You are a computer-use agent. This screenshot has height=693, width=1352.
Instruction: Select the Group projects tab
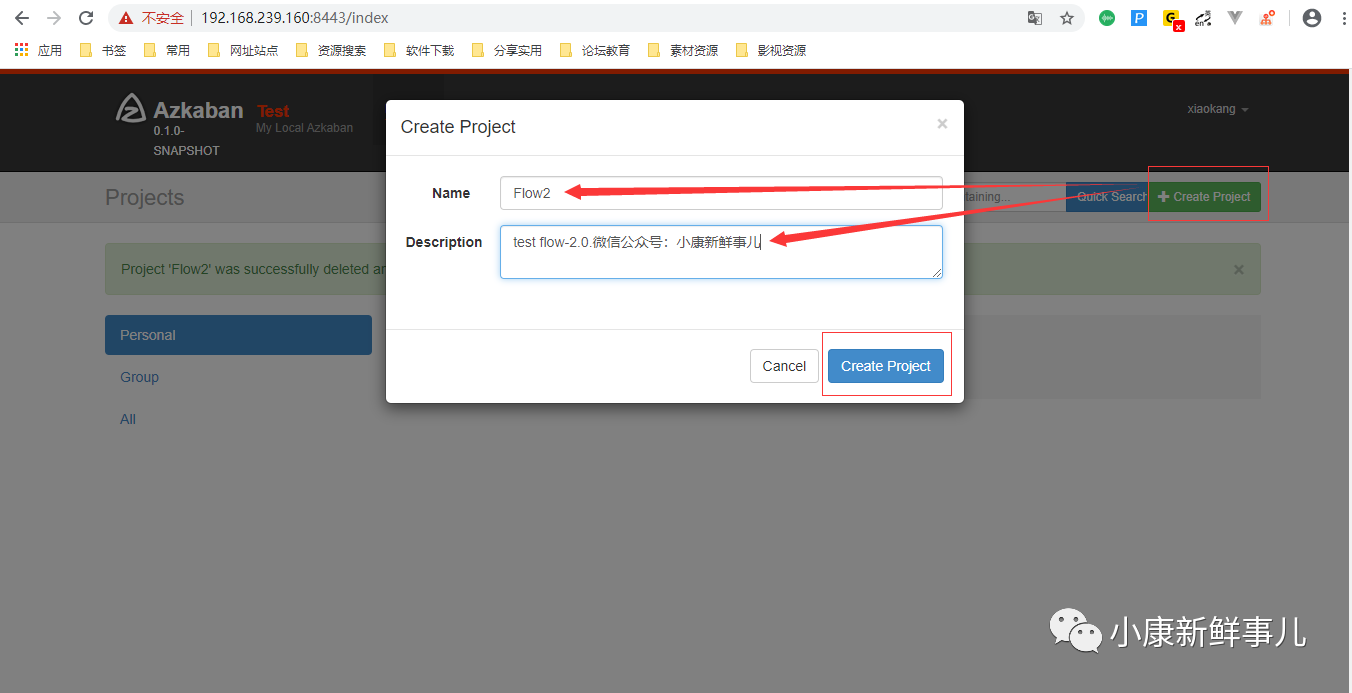[x=238, y=377]
